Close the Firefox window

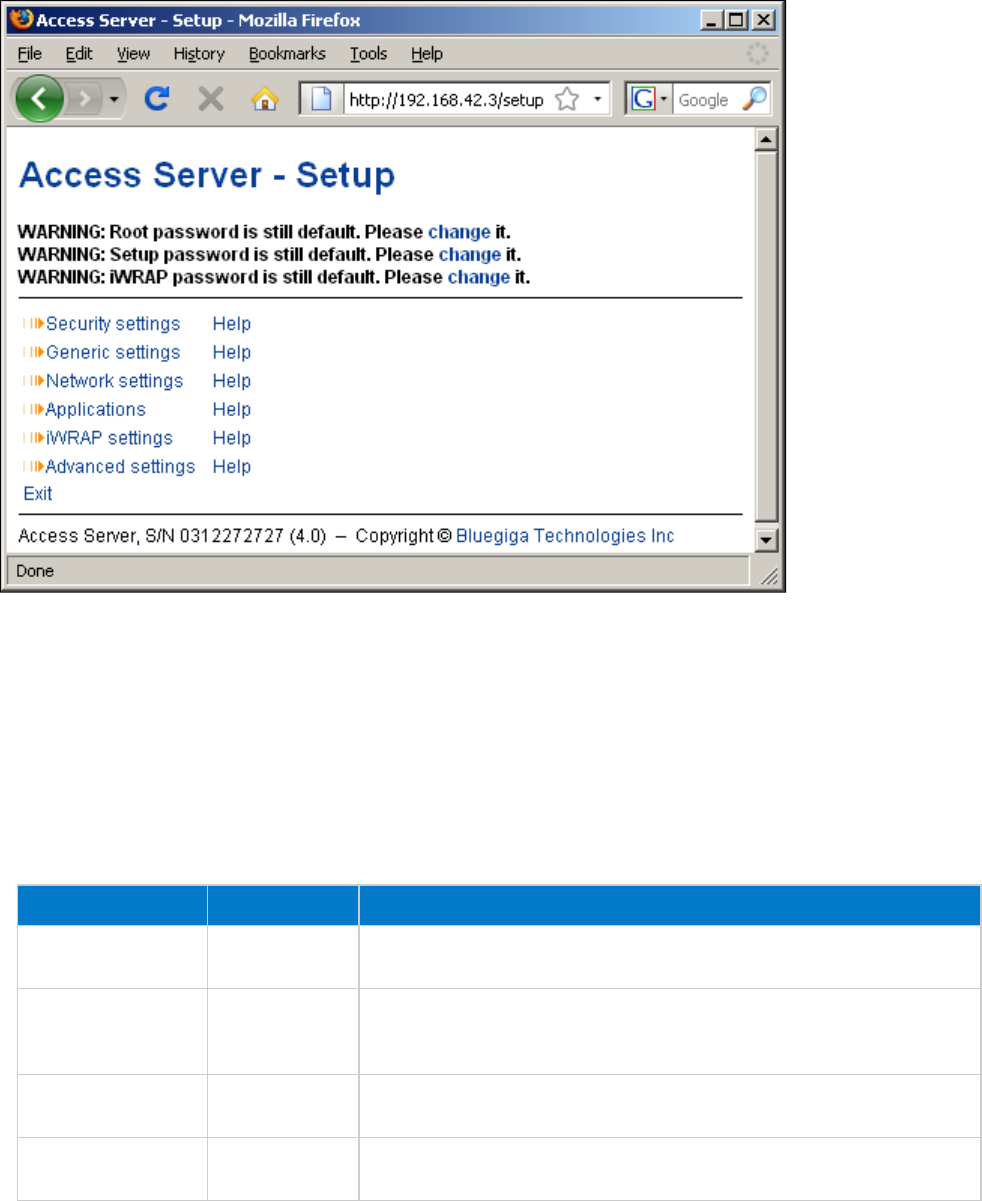coord(764,20)
